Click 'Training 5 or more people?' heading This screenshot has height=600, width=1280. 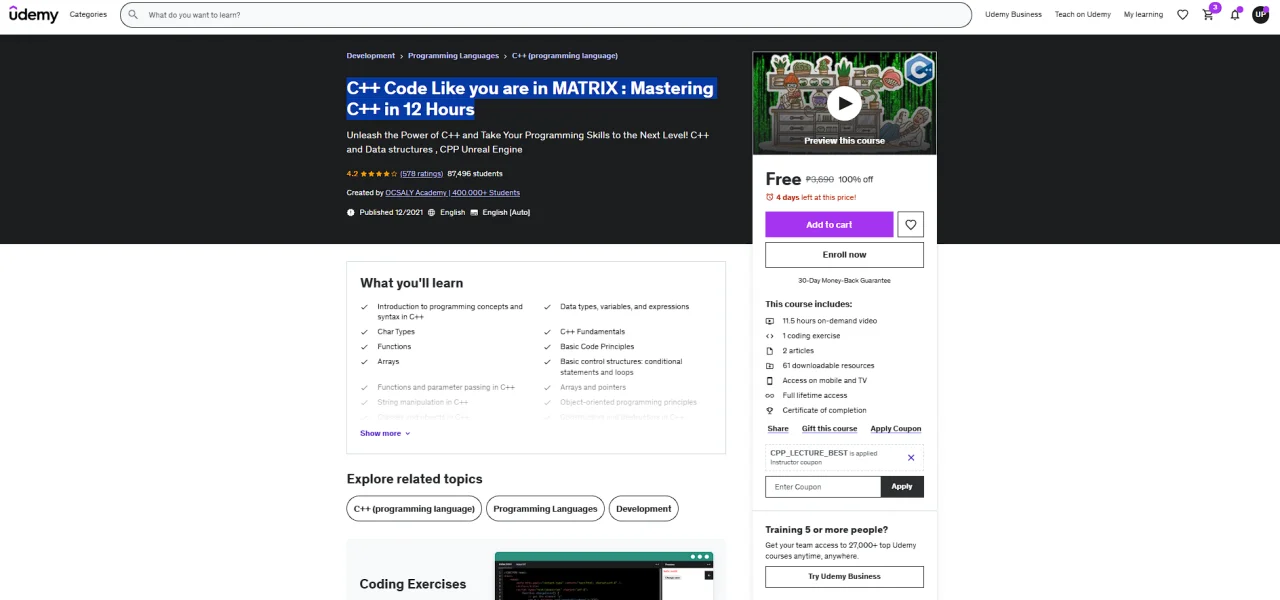[x=827, y=530]
